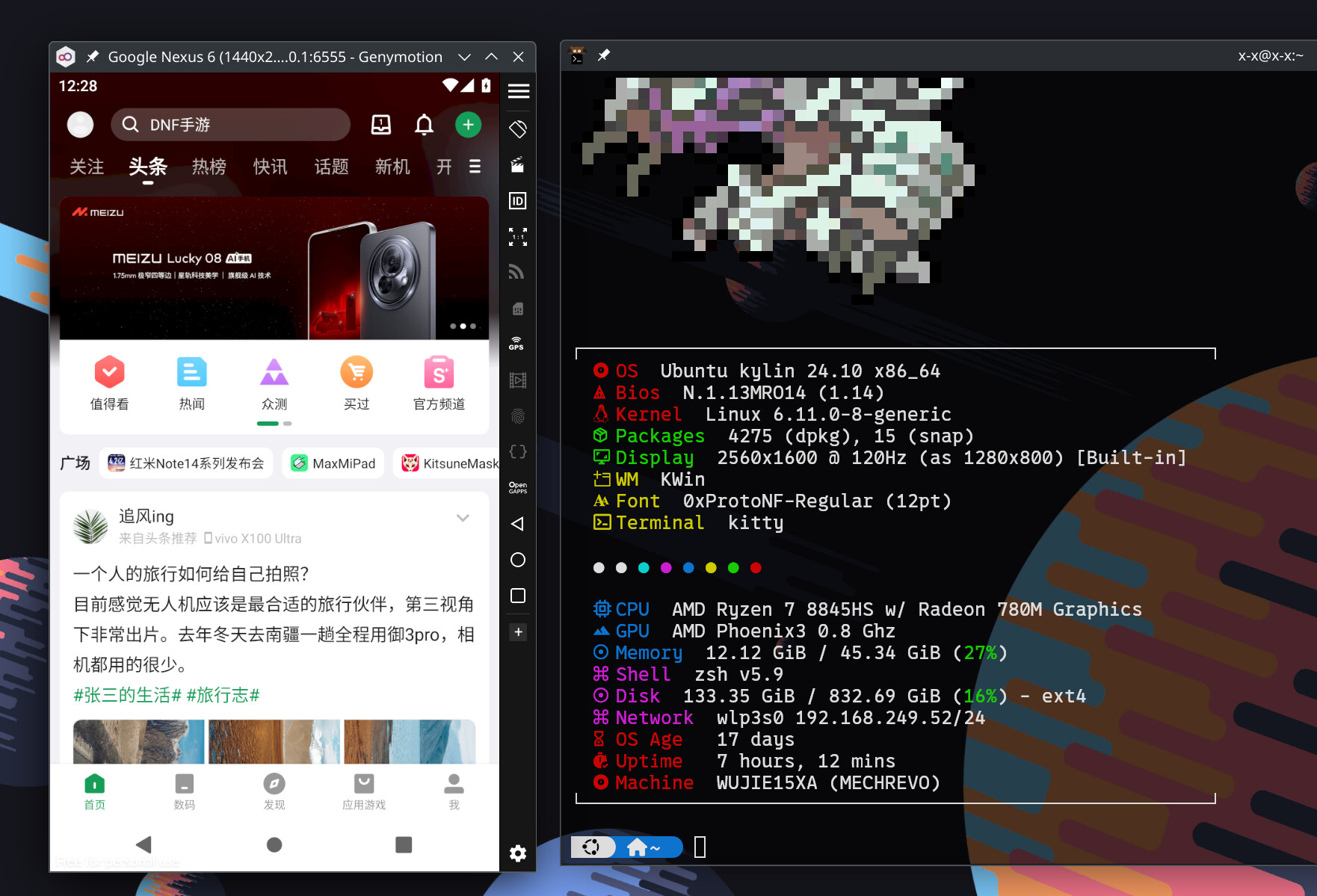The width and height of the screenshot is (1317, 896).
Task: Open the Genymotion camera capture tool
Action: 517,165
